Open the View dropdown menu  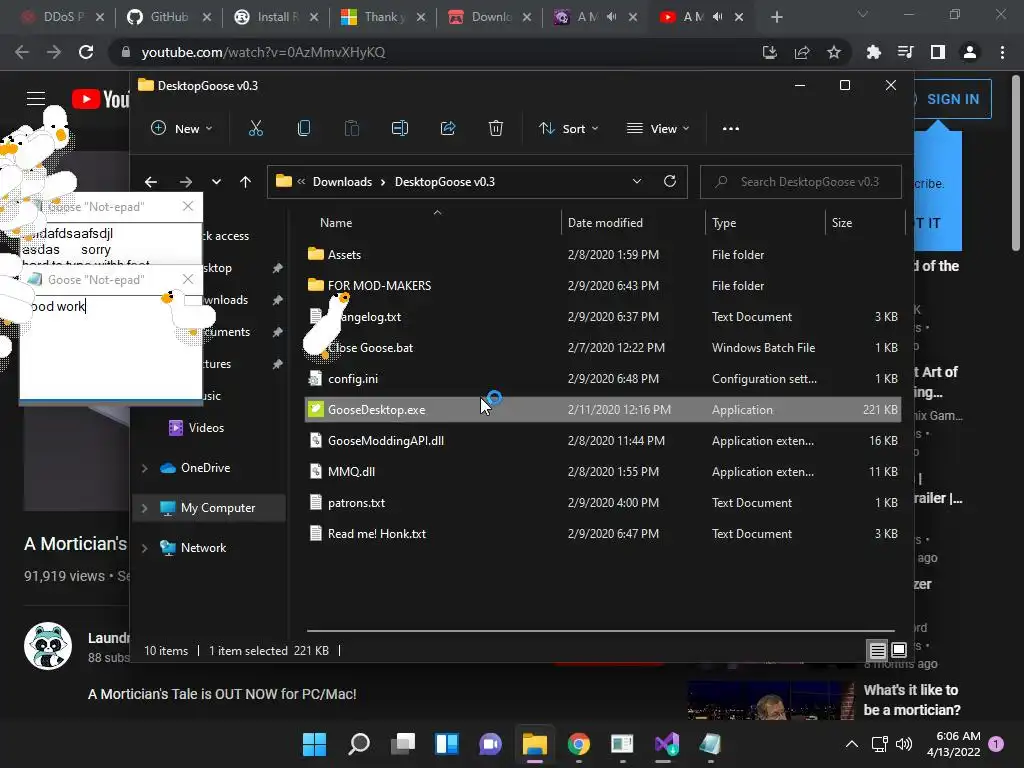pyautogui.click(x=658, y=129)
